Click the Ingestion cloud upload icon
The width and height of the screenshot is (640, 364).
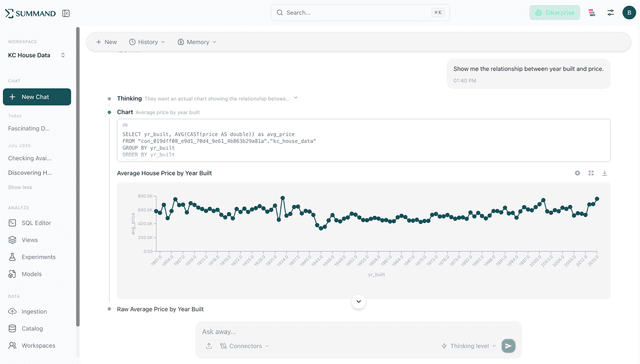pos(12,311)
